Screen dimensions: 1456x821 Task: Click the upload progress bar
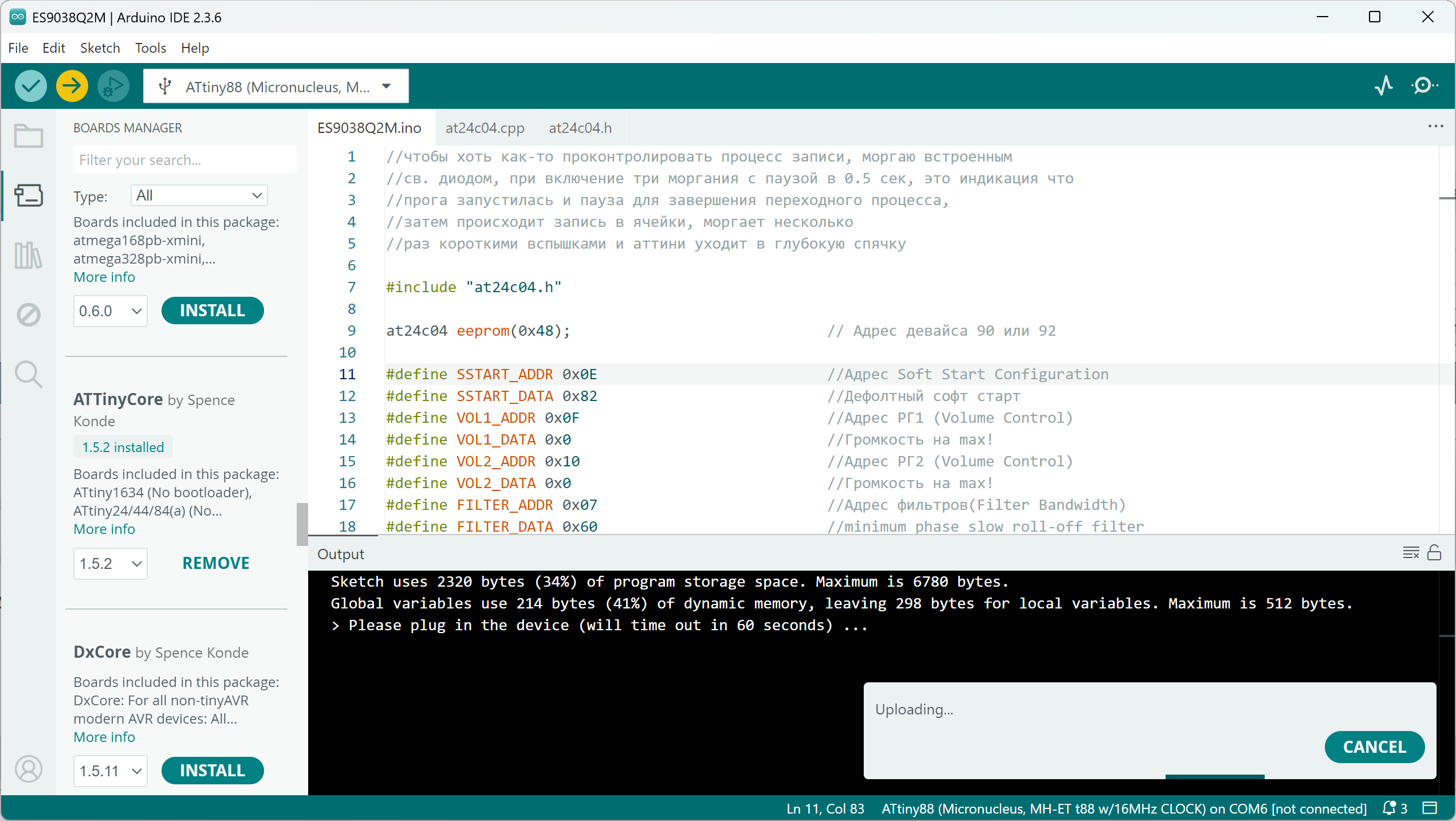[1214, 777]
